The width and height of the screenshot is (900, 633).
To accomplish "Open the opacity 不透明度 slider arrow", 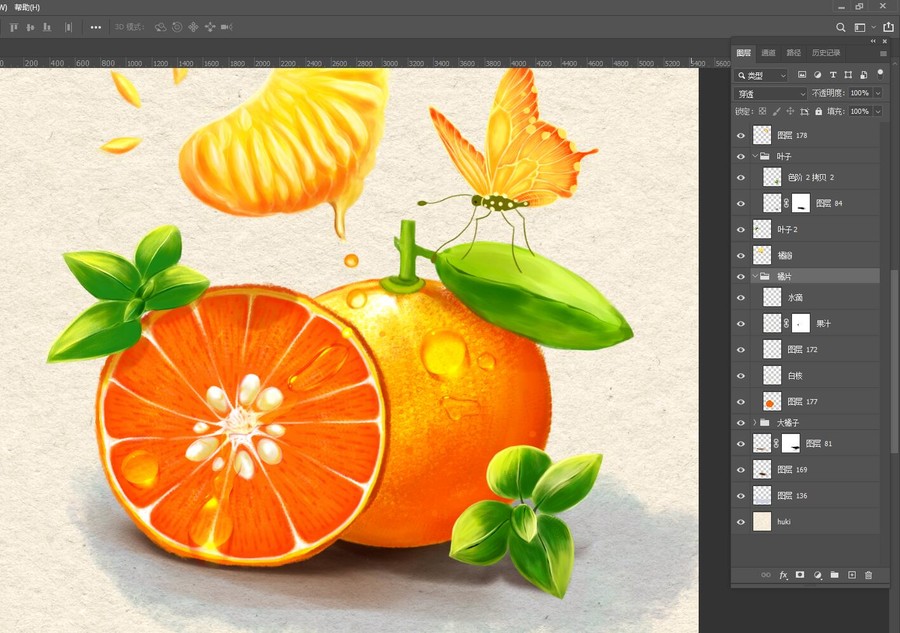I will pos(878,93).
